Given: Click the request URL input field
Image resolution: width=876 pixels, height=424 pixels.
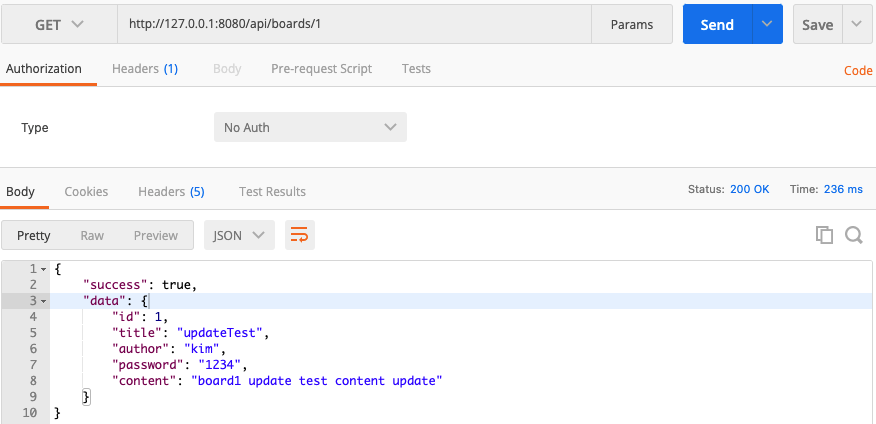Looking at the screenshot, I should [x=354, y=25].
